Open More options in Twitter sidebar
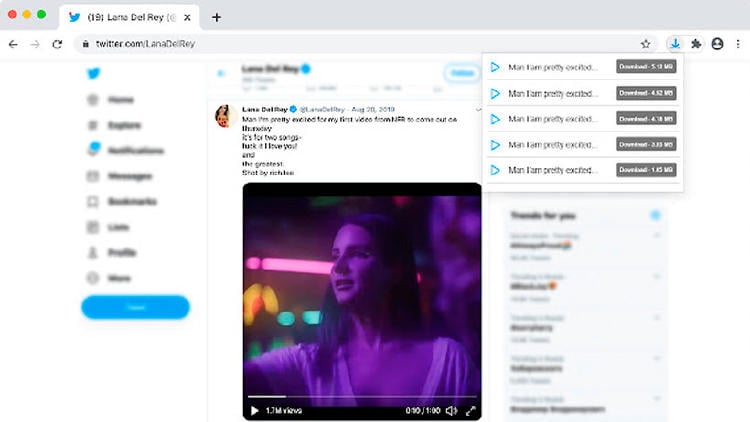This screenshot has height=422, width=750. (121, 277)
